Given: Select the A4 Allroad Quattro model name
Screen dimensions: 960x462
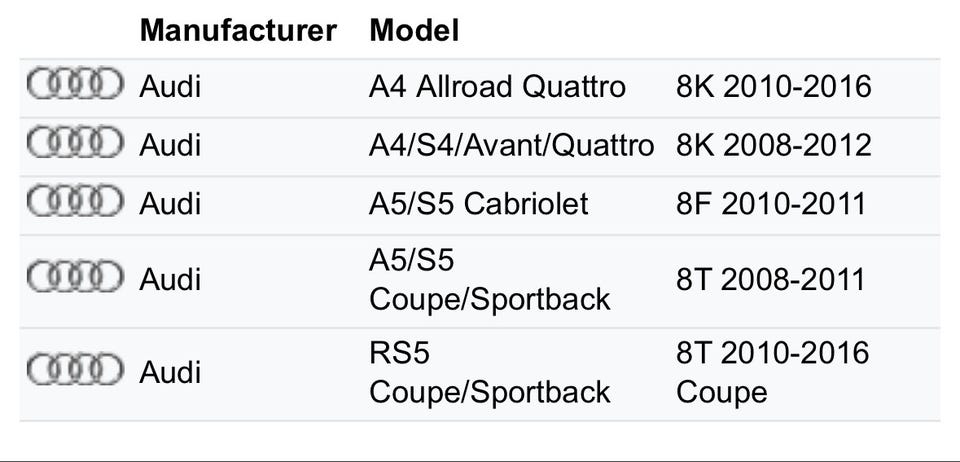Looking at the screenshot, I should click(x=497, y=87).
